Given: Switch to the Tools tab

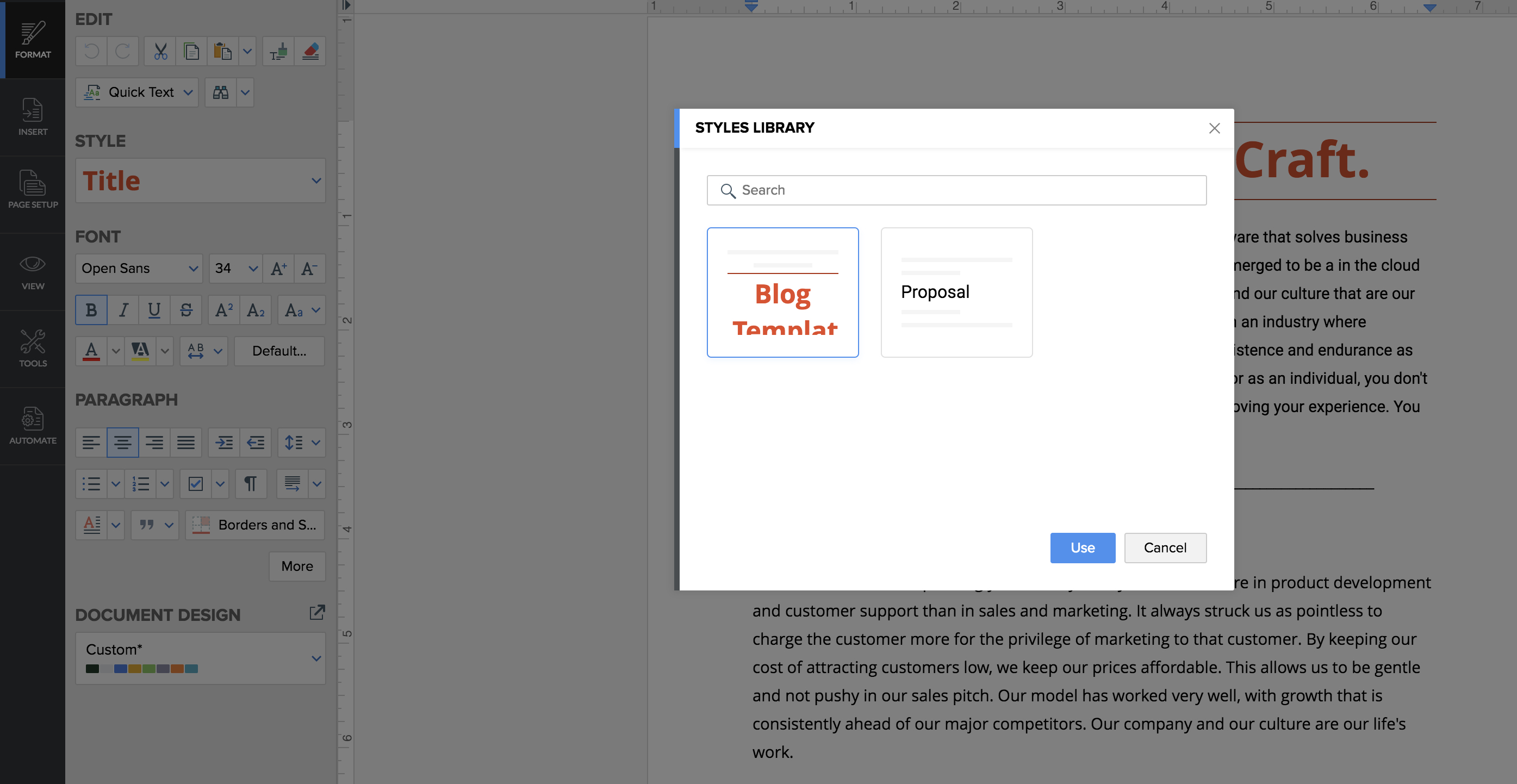Looking at the screenshot, I should point(33,349).
